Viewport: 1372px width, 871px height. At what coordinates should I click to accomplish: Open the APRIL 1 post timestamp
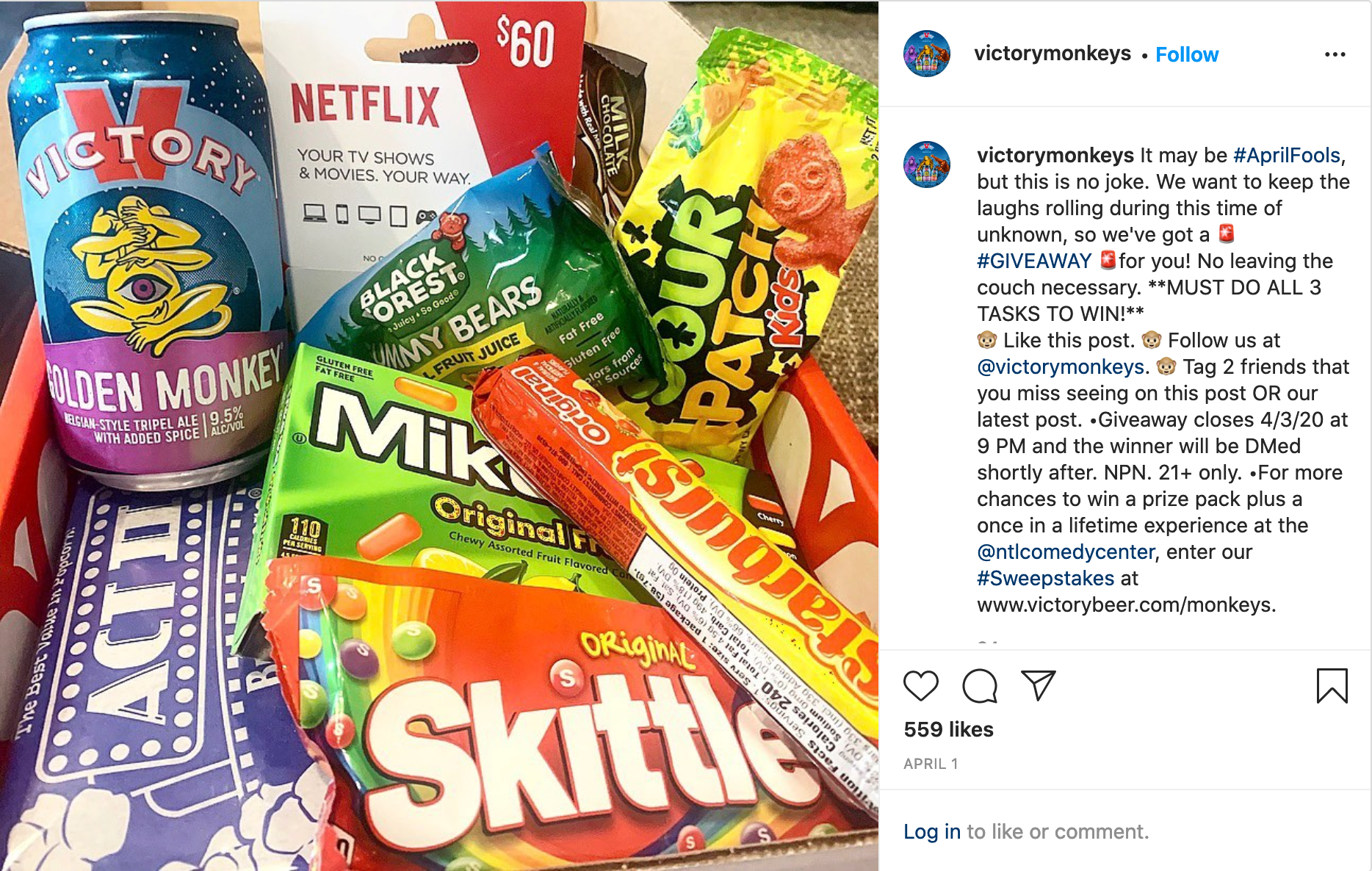[x=931, y=764]
